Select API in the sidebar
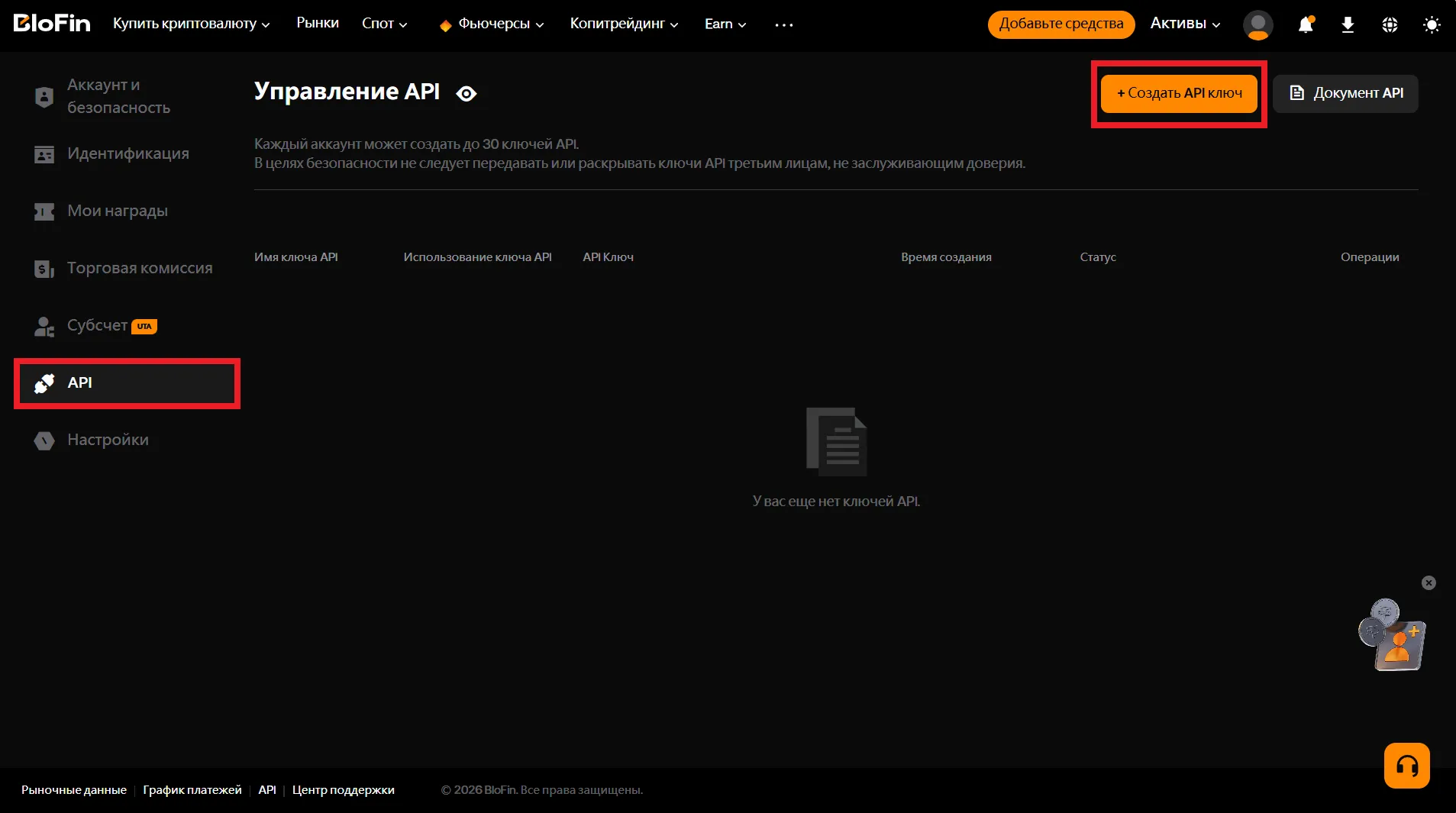Viewport: 1456px width, 813px height. (128, 383)
